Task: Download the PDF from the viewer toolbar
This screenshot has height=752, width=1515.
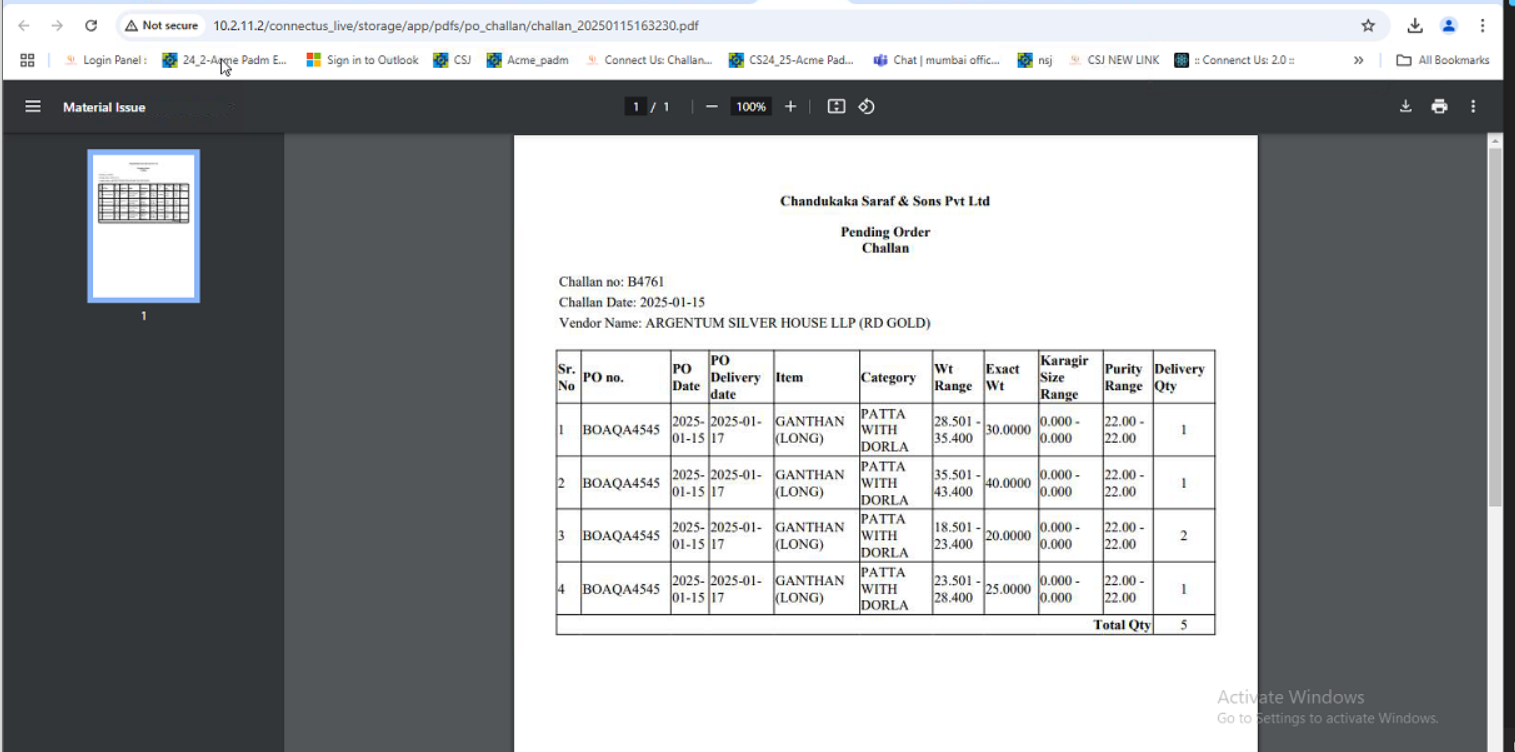Action: [x=1405, y=106]
